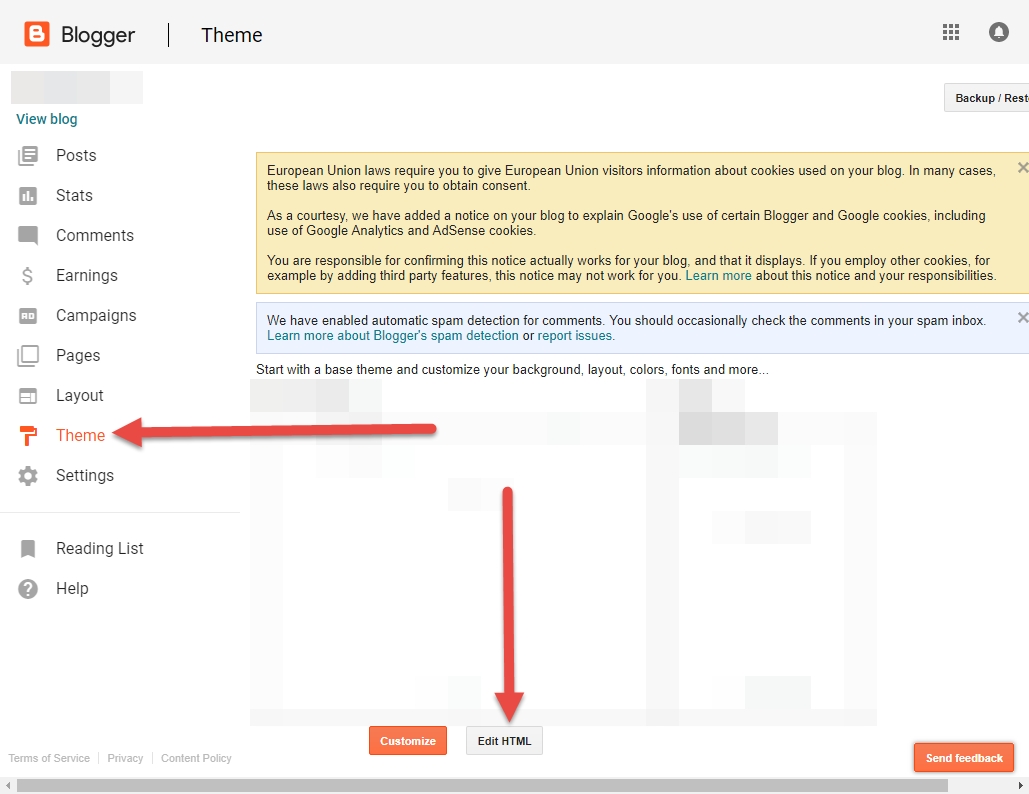1029x794 pixels.
Task: Open the Privacy footer link
Action: [x=125, y=759]
